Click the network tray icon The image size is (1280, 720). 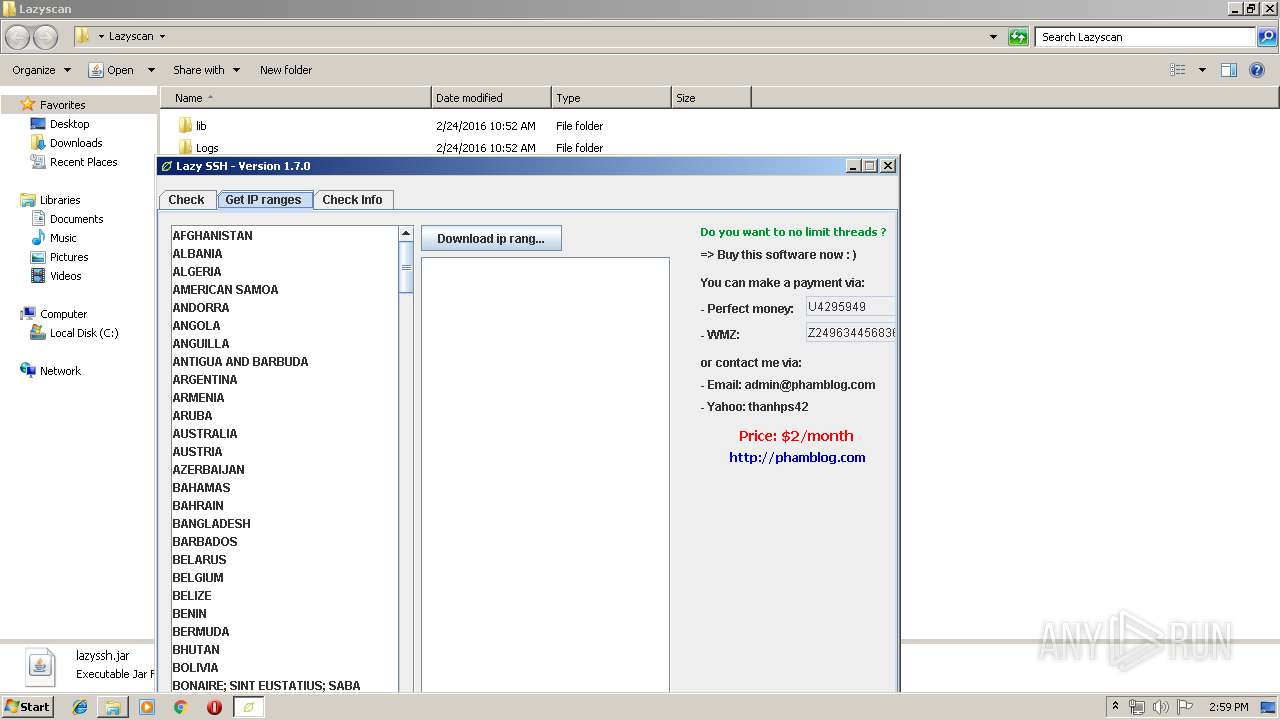tap(1137, 707)
